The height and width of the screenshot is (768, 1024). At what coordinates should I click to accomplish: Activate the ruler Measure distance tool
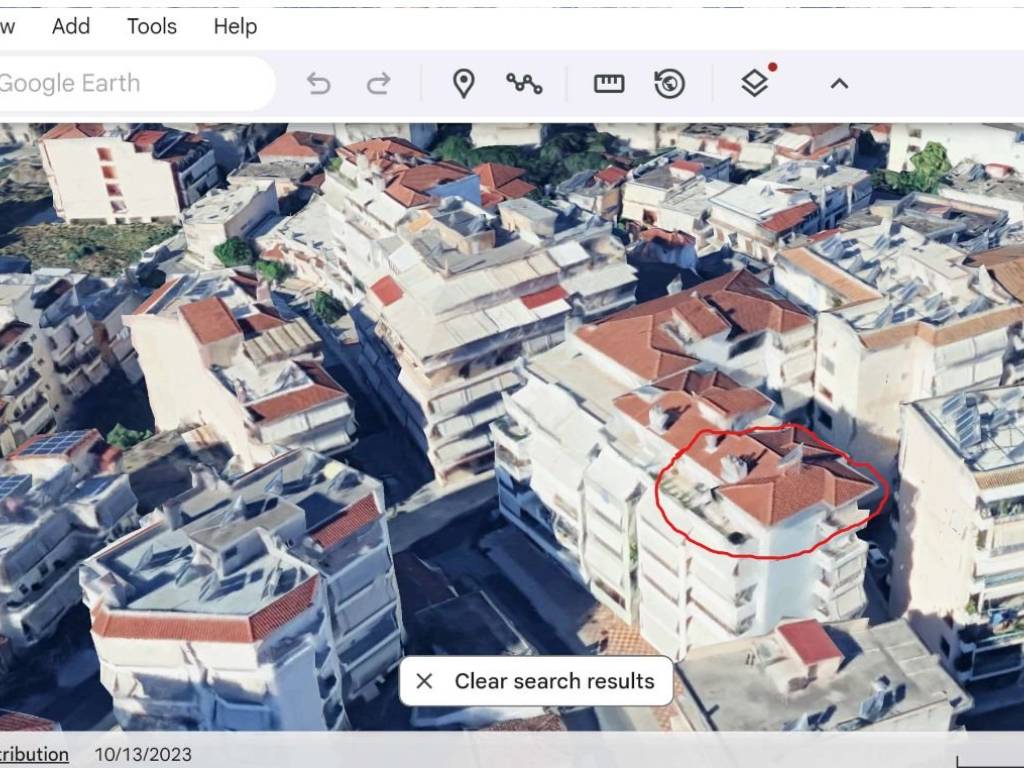pos(609,84)
